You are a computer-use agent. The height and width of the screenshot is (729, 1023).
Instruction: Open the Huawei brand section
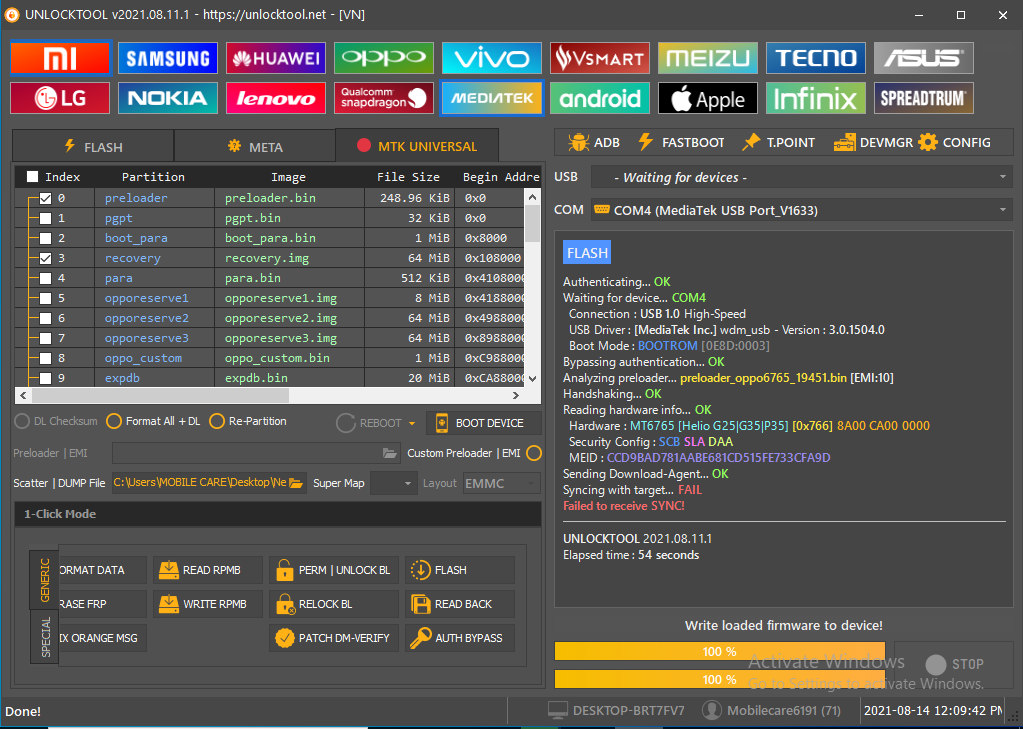276,58
